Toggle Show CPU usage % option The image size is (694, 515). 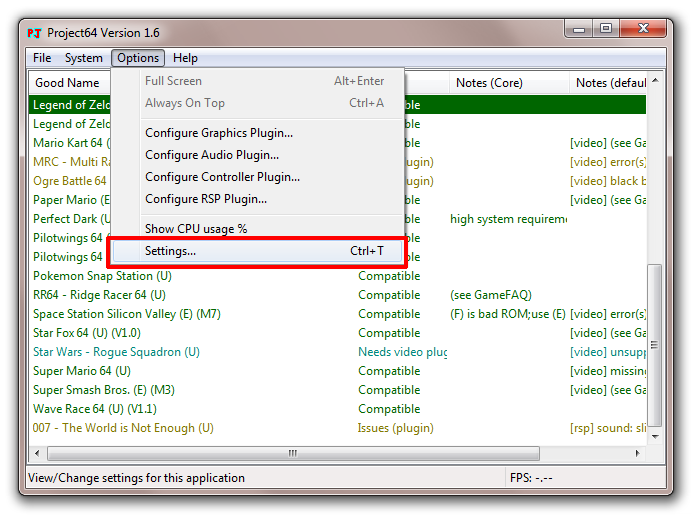(x=258, y=229)
